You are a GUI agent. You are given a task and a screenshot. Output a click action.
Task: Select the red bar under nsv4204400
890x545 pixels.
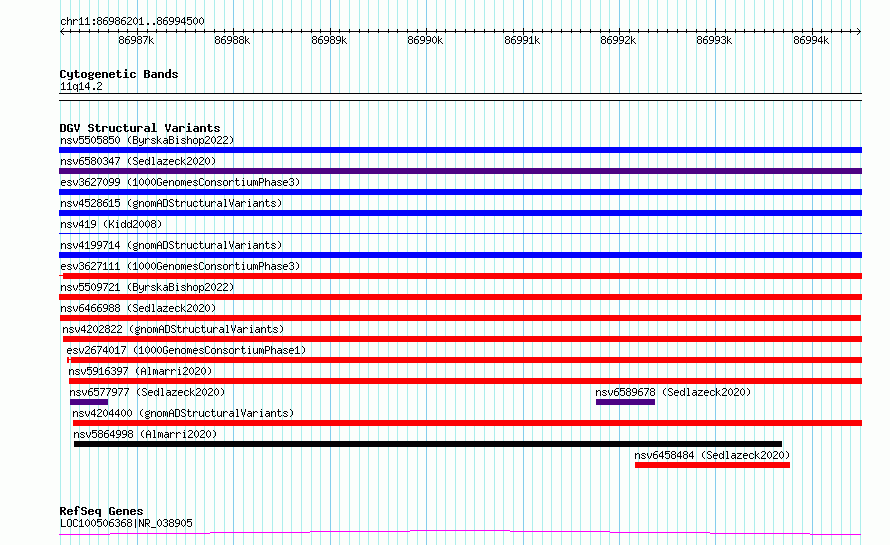click(468, 423)
